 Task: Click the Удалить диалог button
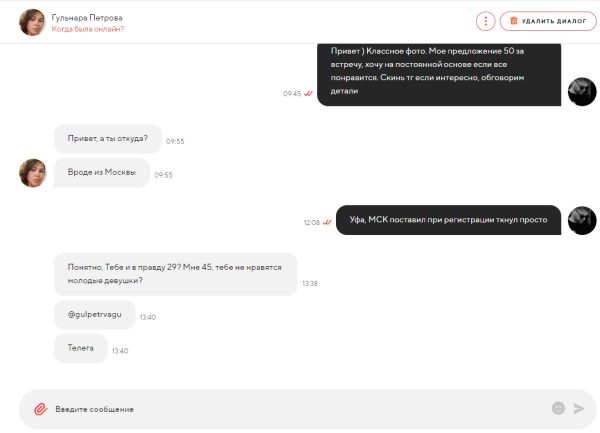point(548,21)
